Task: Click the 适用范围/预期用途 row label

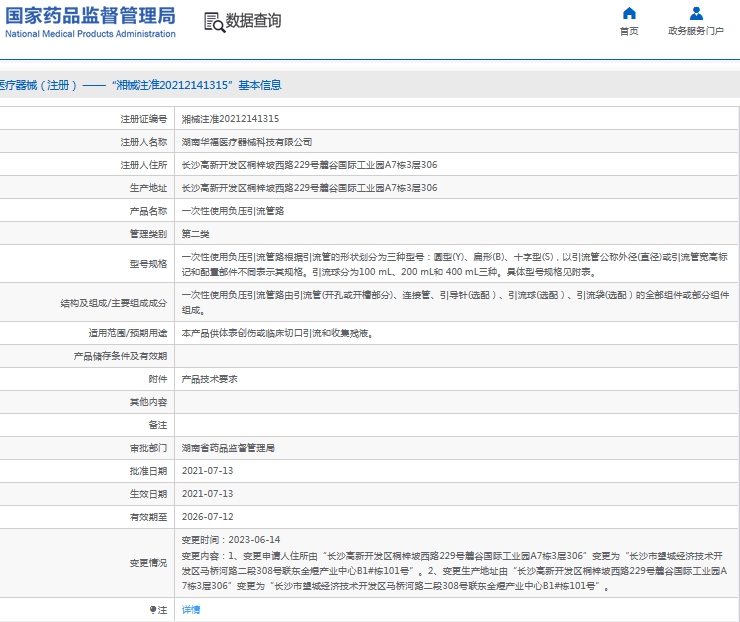Action: pyautogui.click(x=128, y=333)
